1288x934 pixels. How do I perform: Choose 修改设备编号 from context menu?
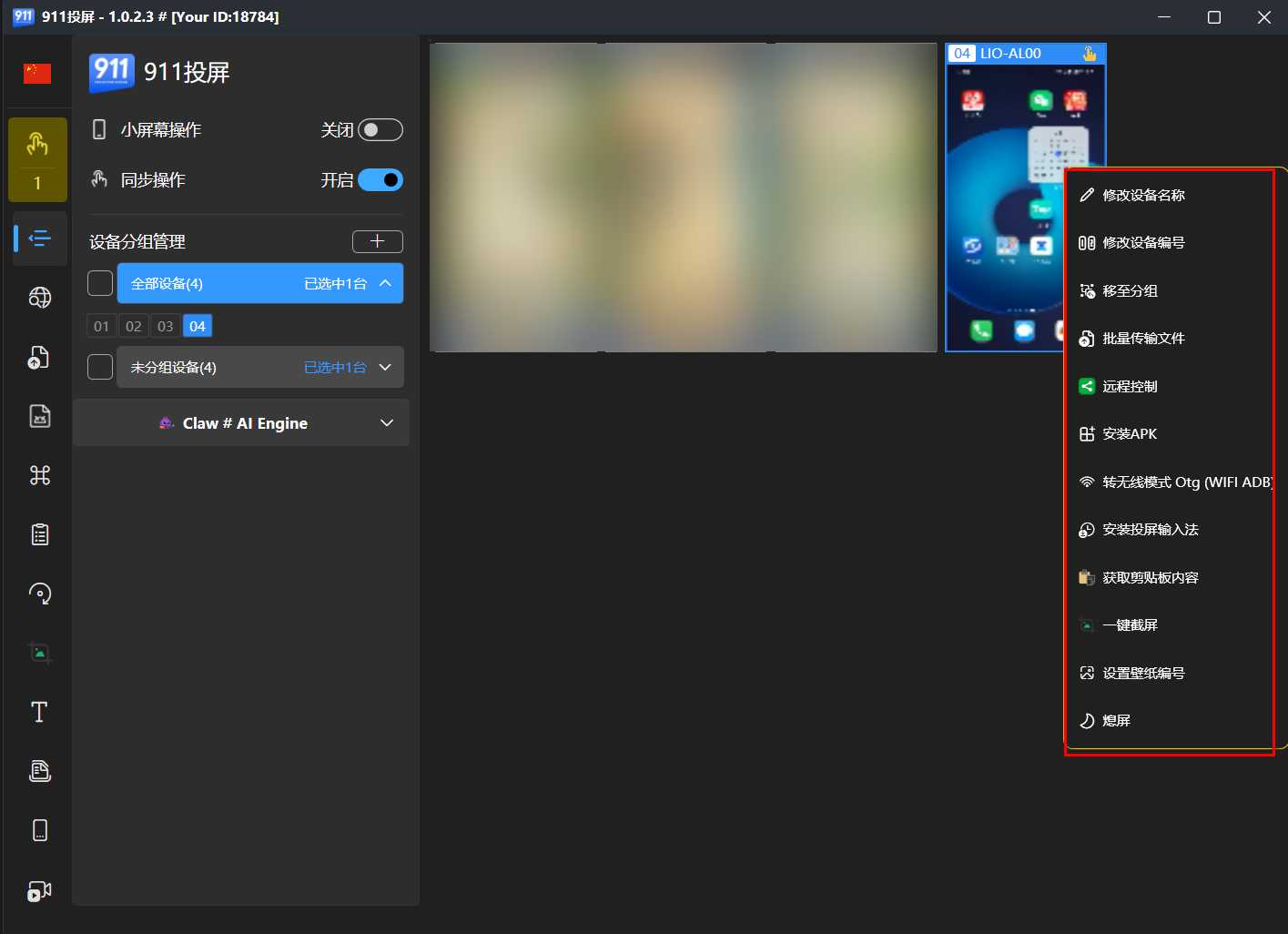click(x=1169, y=242)
